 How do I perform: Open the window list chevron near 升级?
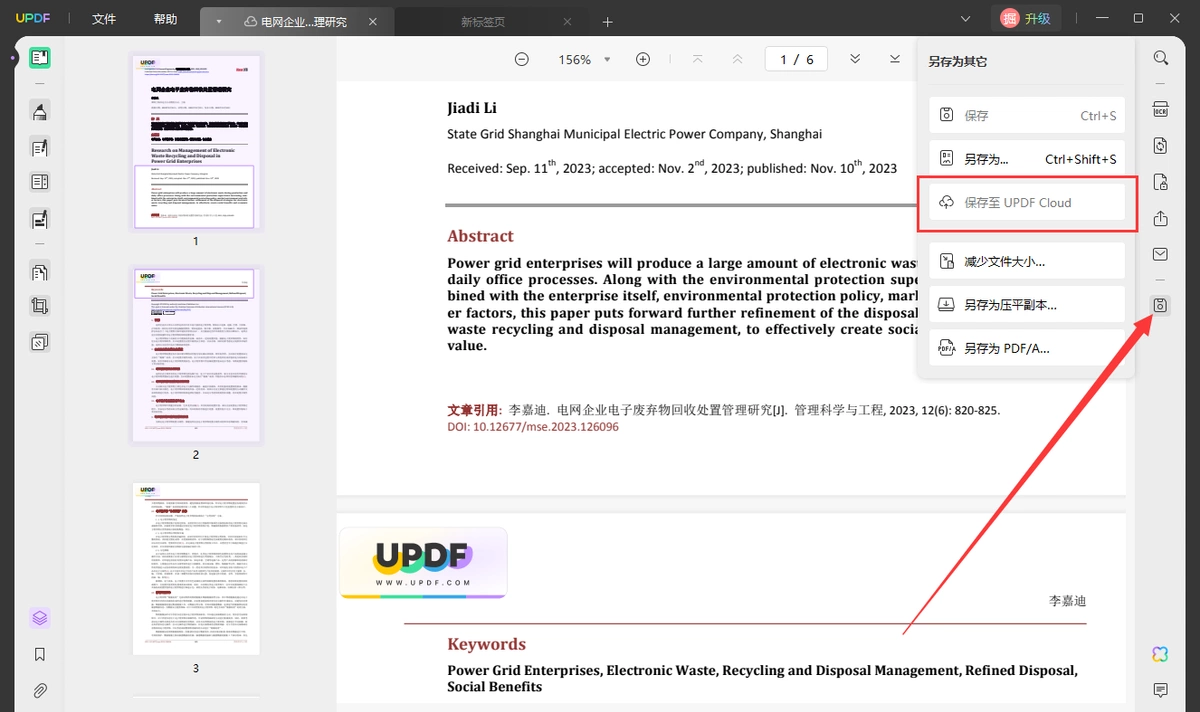click(x=966, y=19)
